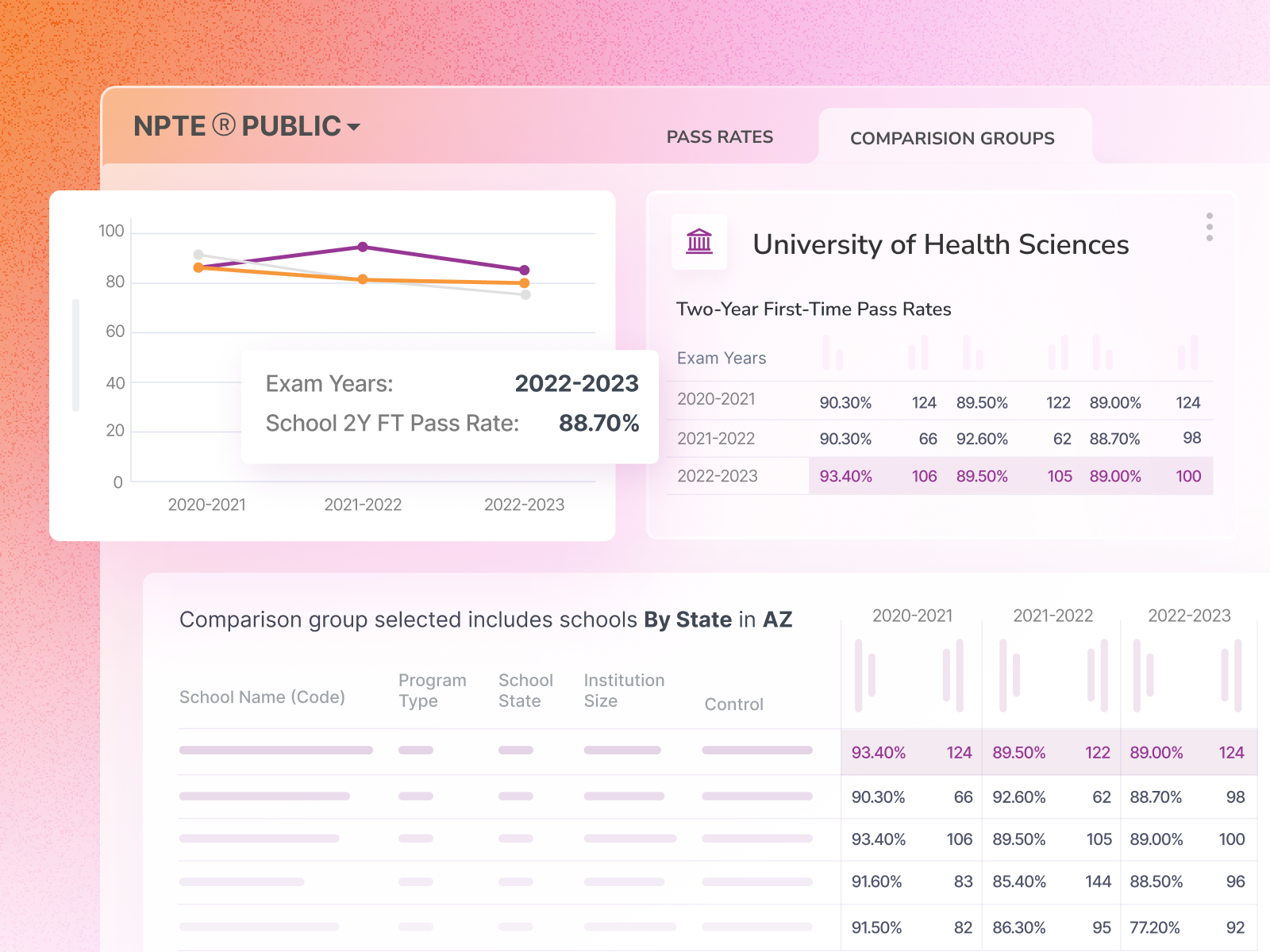Select the 88.70% value in the tooltip
Viewport: 1270px width, 952px height.
[x=600, y=423]
